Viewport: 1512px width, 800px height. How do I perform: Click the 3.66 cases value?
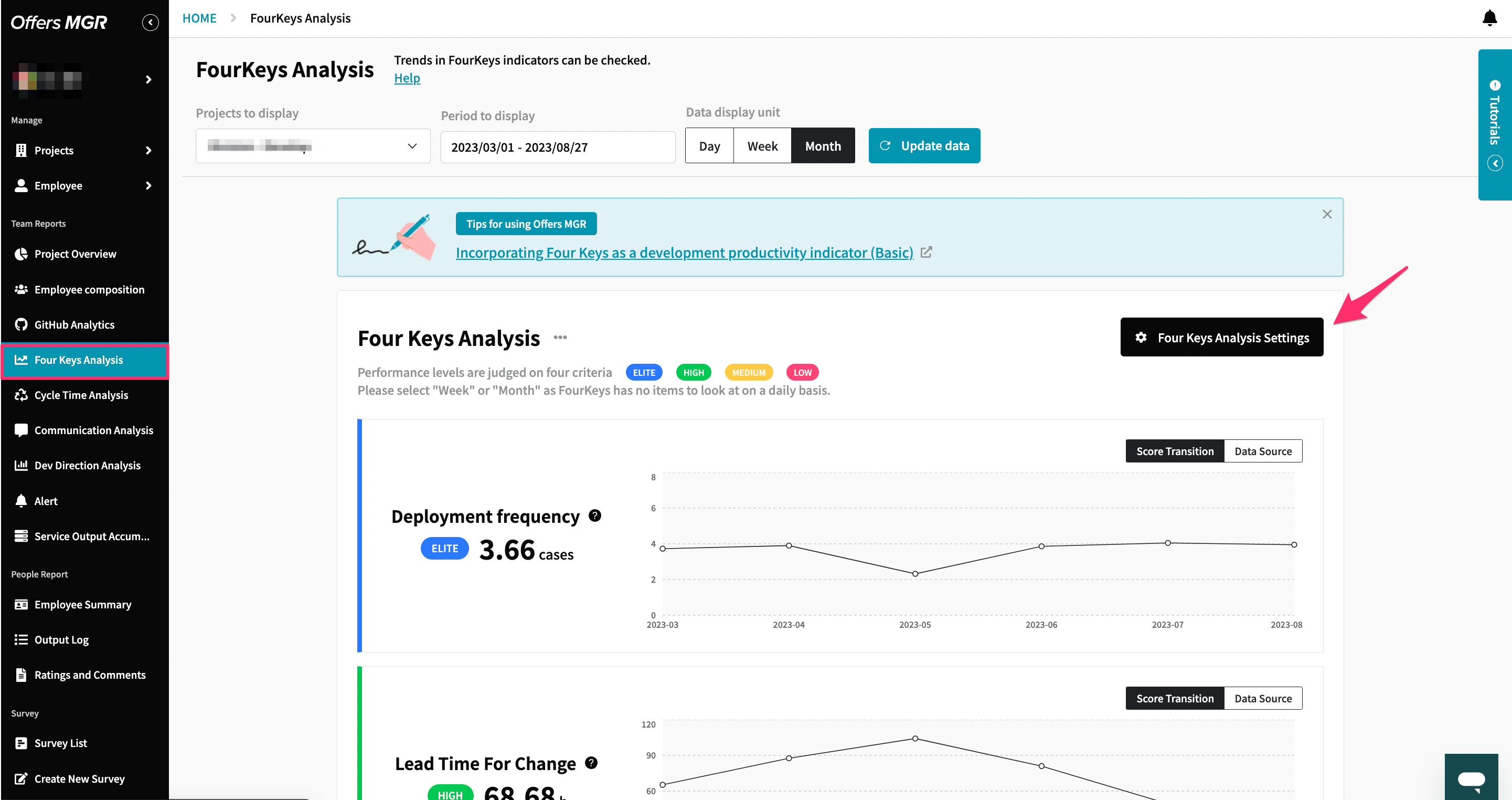(526, 550)
